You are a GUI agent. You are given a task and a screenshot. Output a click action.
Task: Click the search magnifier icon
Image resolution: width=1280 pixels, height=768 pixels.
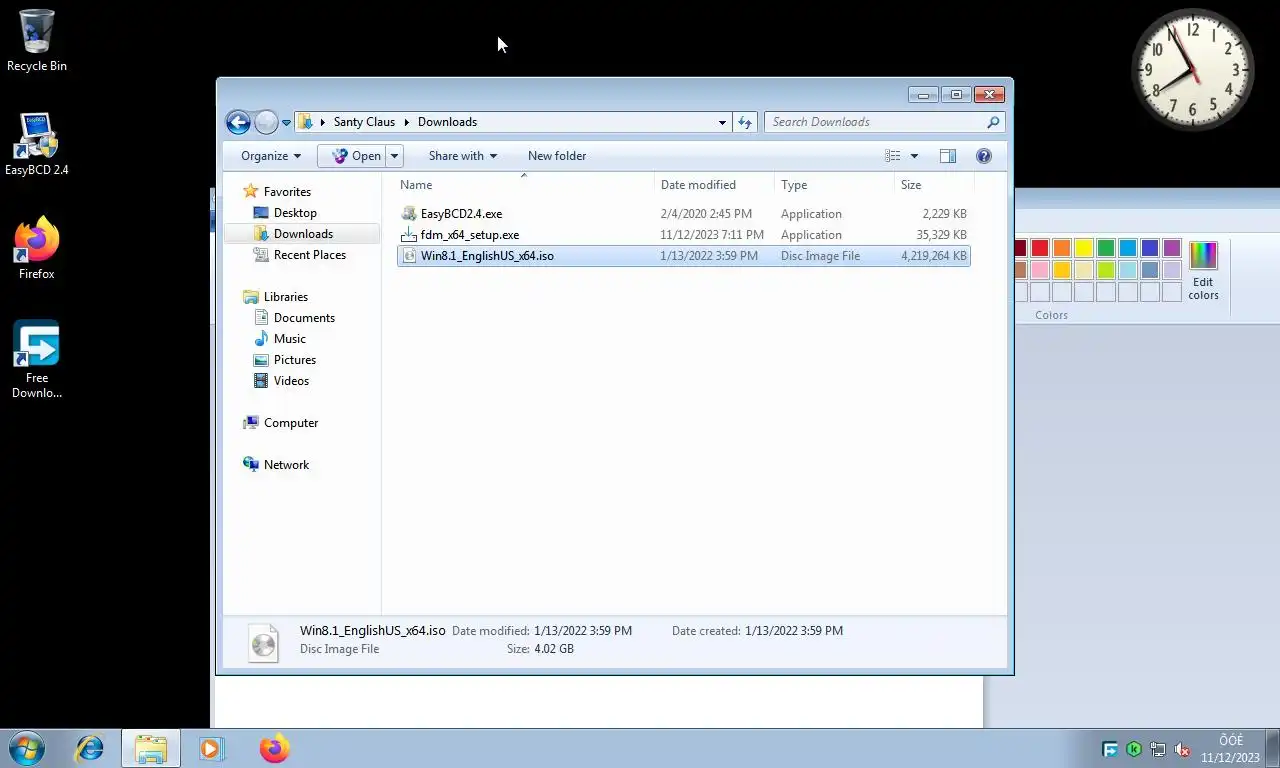993,122
